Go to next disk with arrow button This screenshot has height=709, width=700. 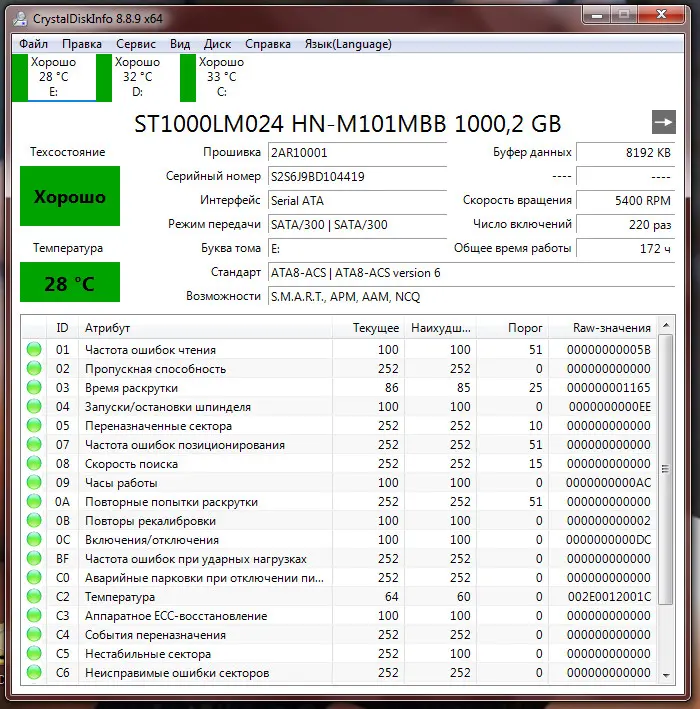[x=663, y=122]
